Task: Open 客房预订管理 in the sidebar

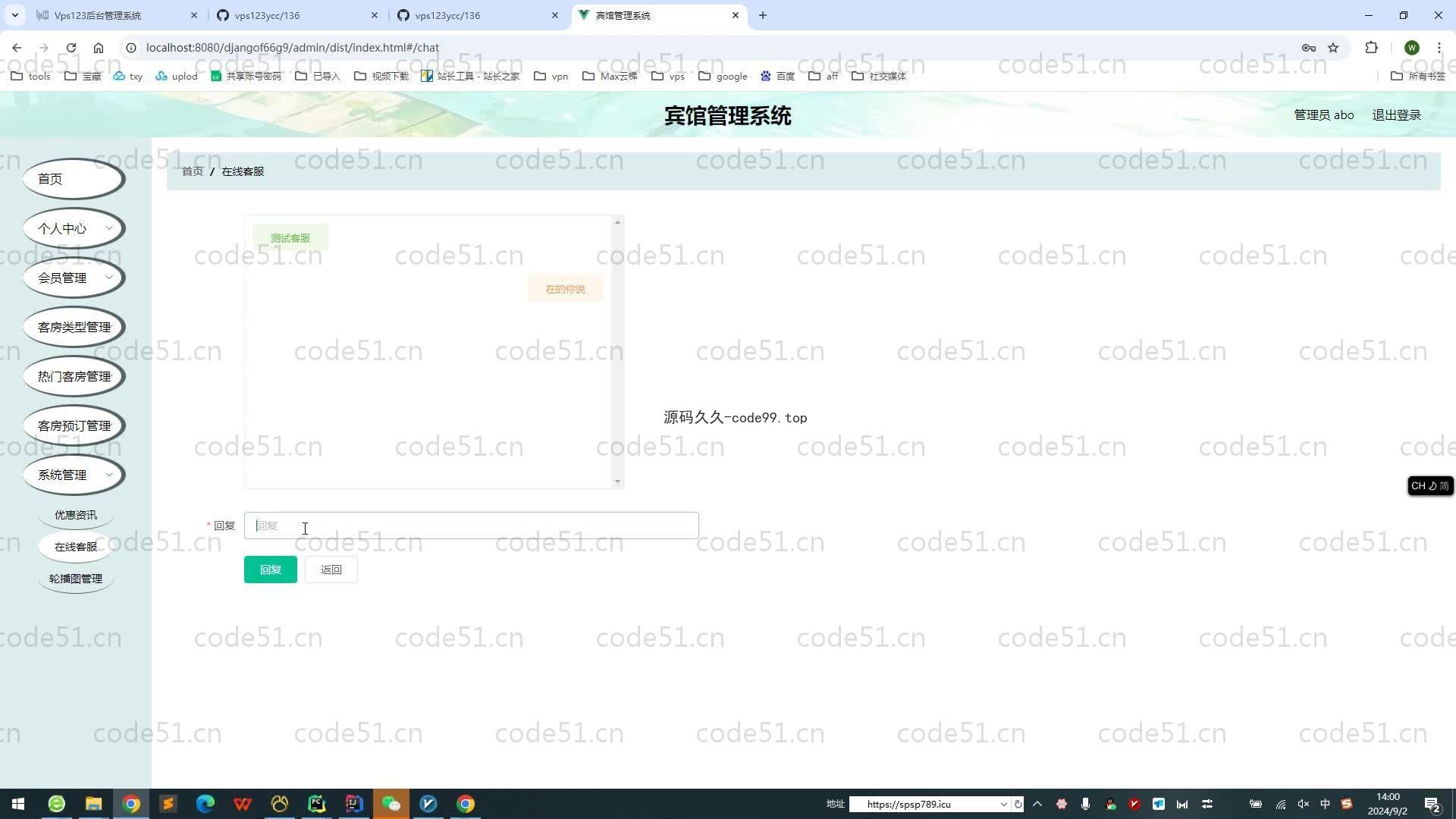Action: click(x=74, y=425)
